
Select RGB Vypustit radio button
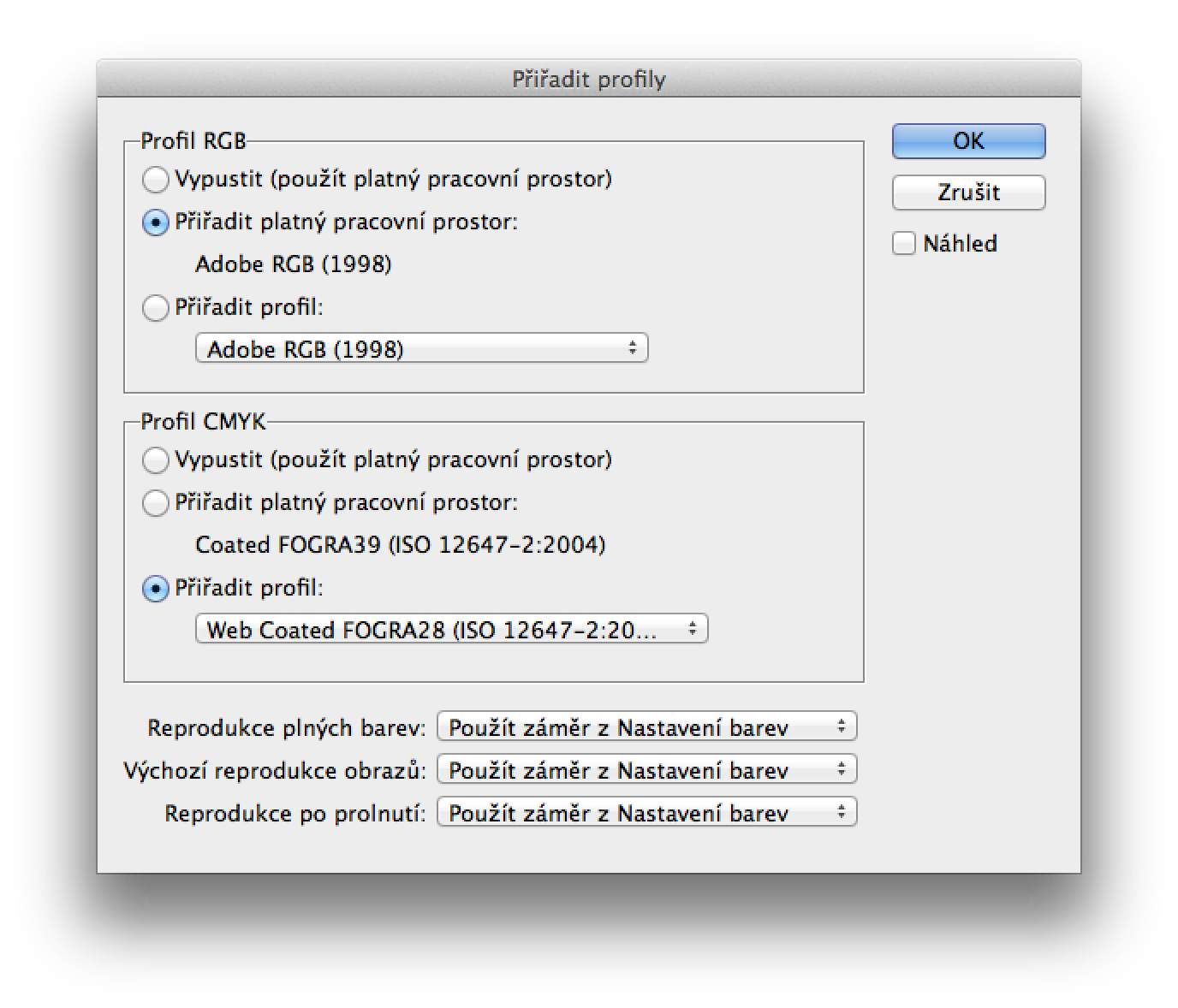tap(155, 180)
